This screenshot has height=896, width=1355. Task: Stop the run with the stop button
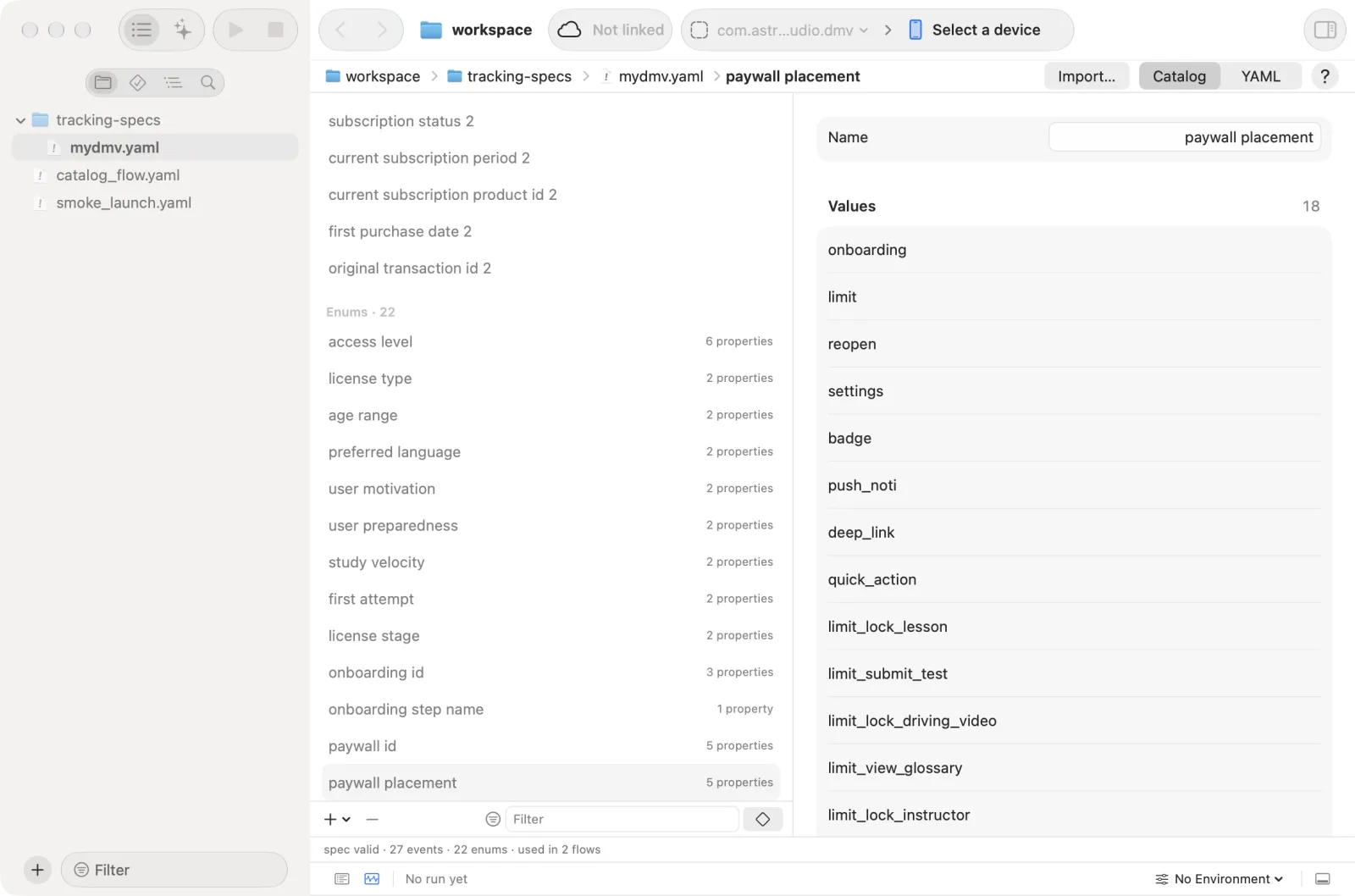click(275, 30)
